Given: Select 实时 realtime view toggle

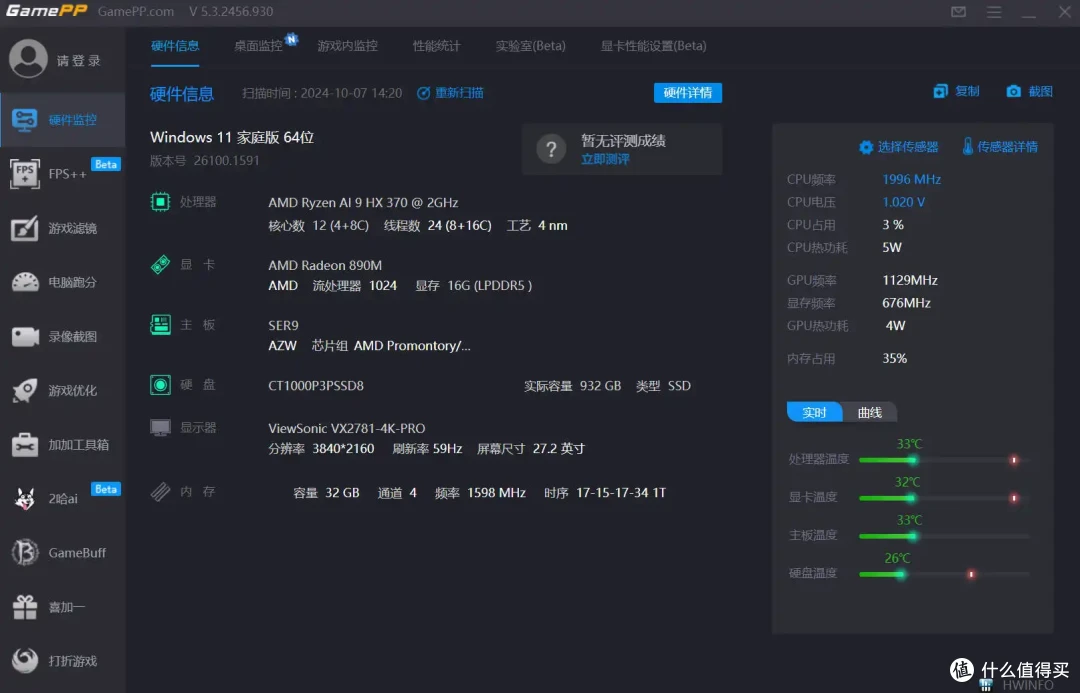Looking at the screenshot, I should tap(814, 412).
